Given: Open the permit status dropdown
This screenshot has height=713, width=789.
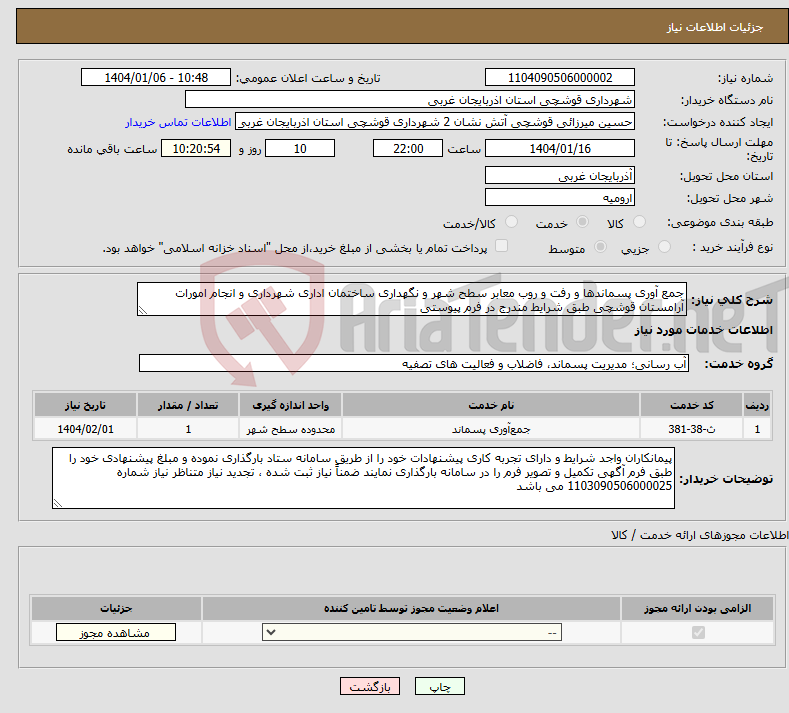Looking at the screenshot, I should [x=412, y=632].
